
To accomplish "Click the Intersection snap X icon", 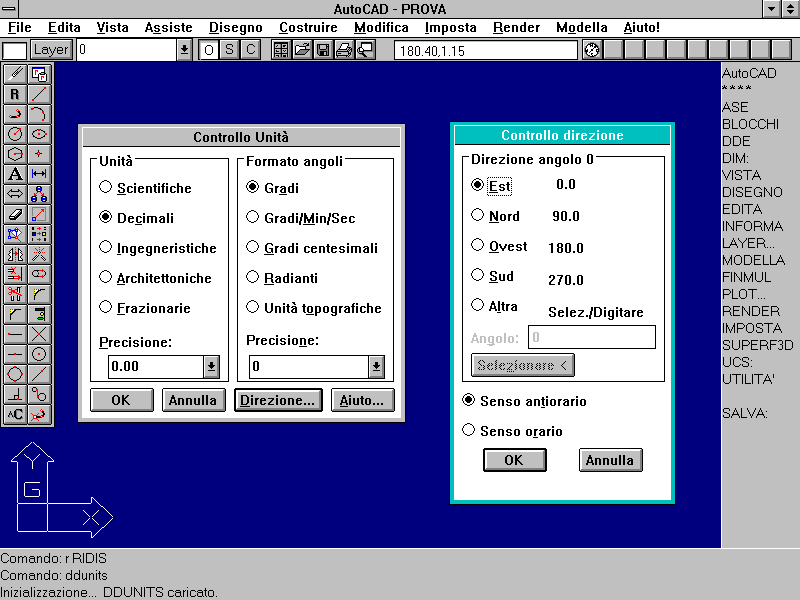I will [x=39, y=334].
